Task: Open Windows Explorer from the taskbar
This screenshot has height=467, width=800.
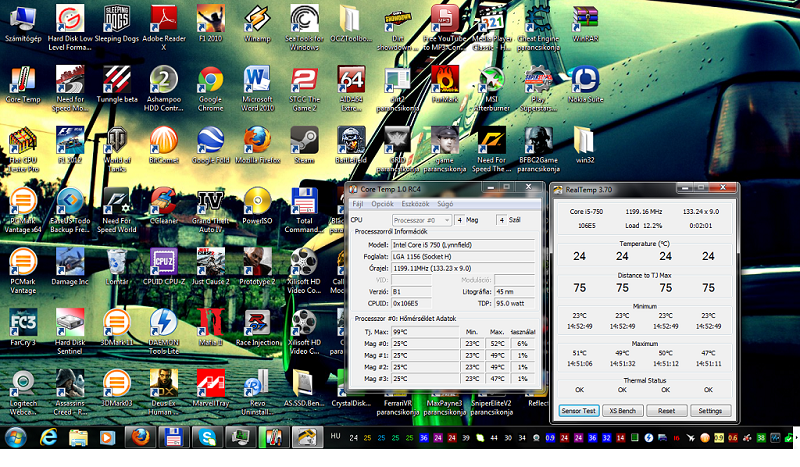Action: coord(78,437)
